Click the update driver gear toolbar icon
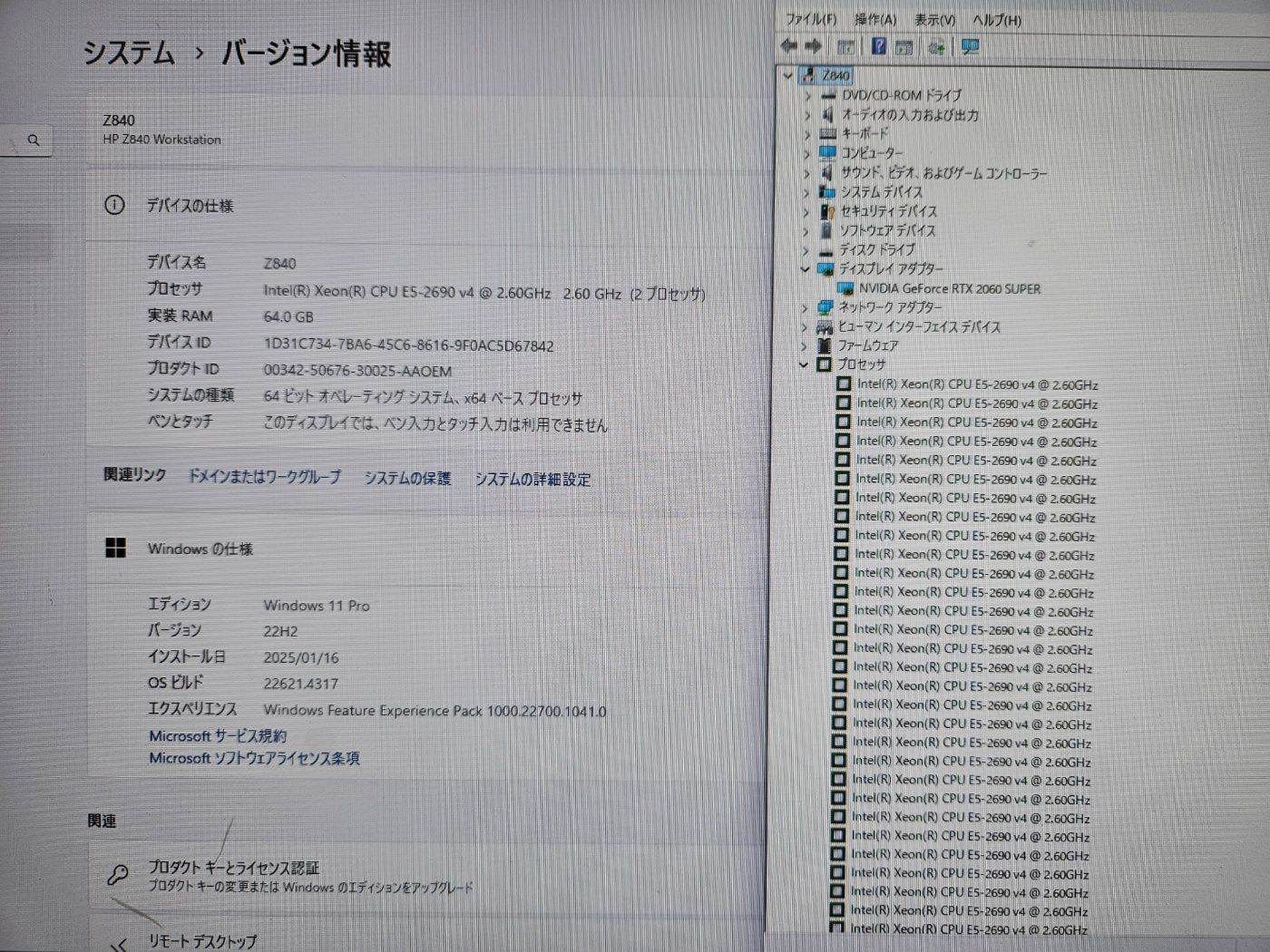Image resolution: width=1270 pixels, height=952 pixels. [x=936, y=47]
